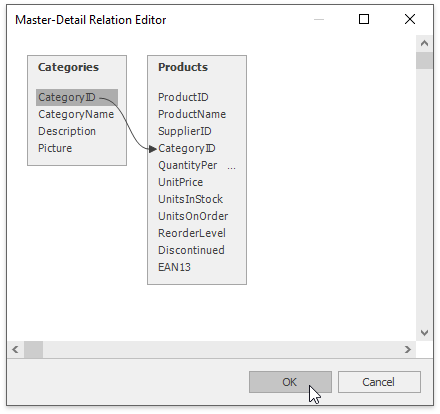Select SupplierID in the Products table
Viewport: 440px width, 414px height.
coord(185,131)
